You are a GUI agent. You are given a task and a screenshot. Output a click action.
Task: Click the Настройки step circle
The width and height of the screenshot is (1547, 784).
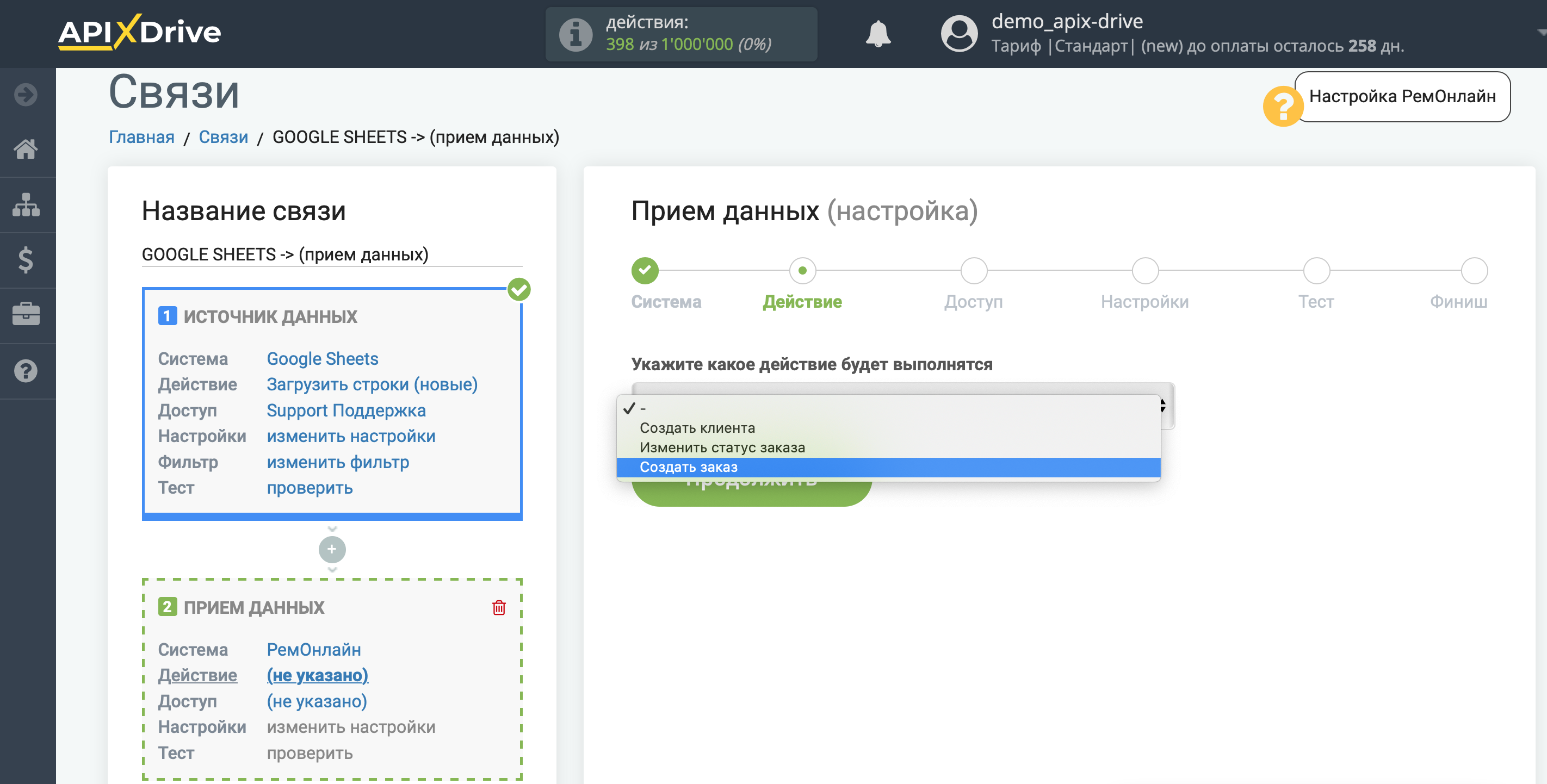click(1144, 271)
